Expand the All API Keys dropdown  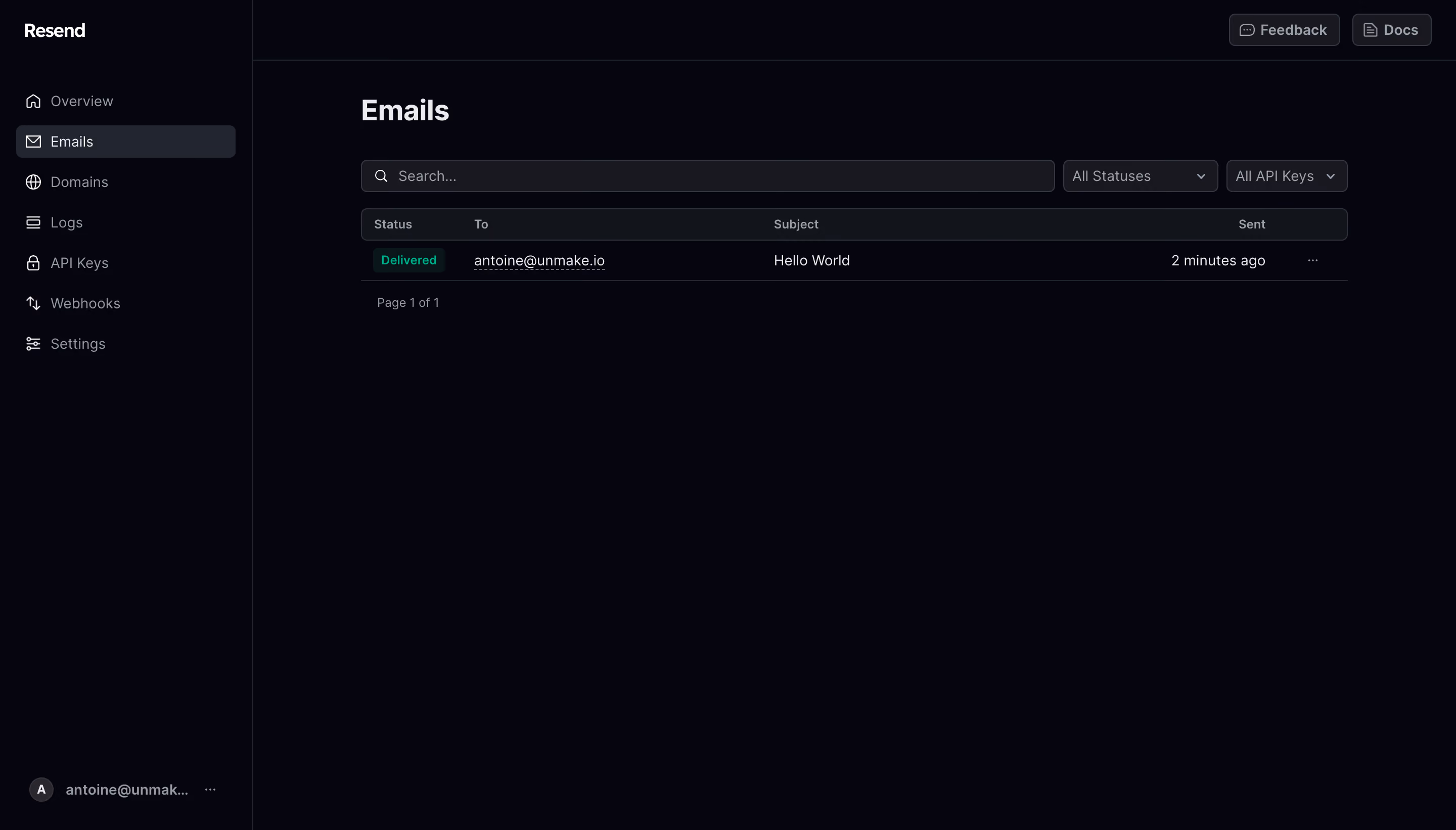[x=1287, y=176]
